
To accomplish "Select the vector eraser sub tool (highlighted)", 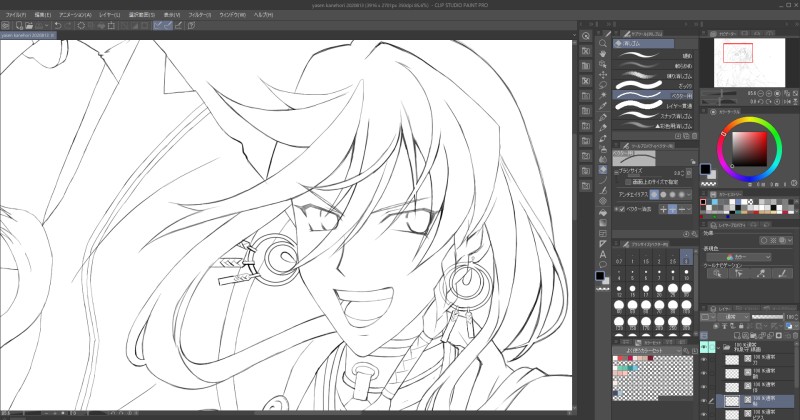I will tap(654, 95).
